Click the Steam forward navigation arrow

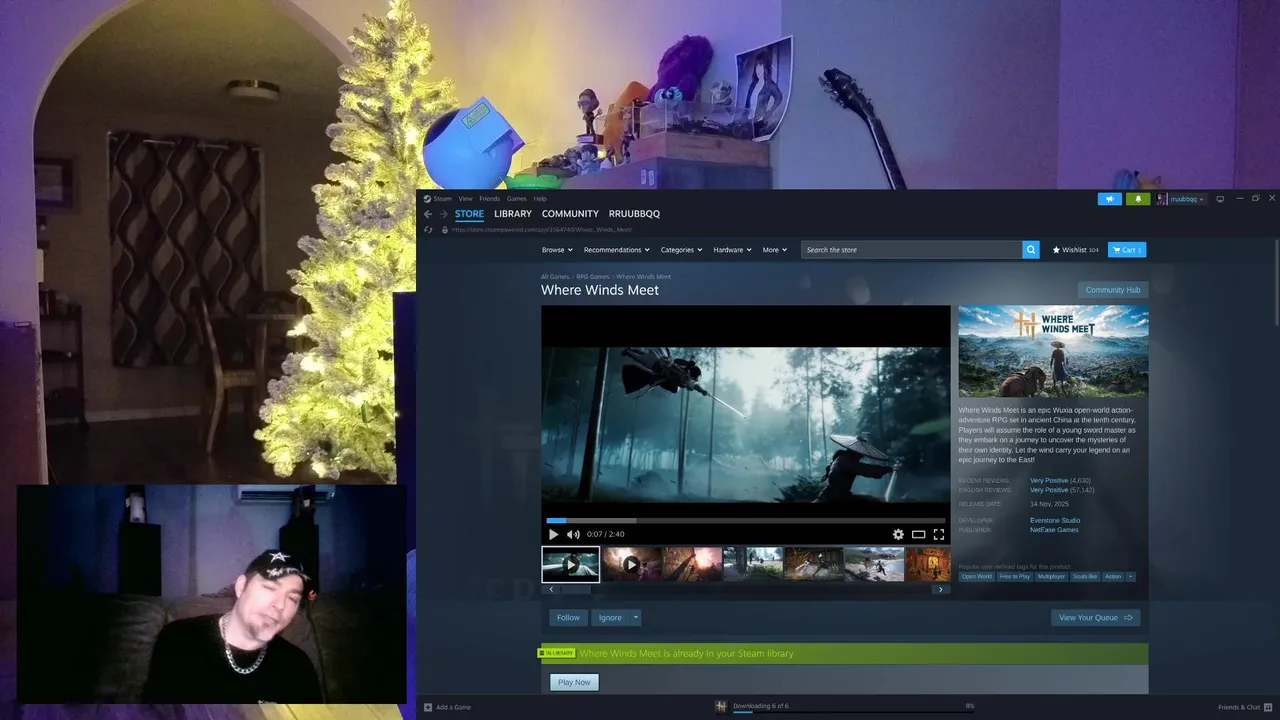444,214
